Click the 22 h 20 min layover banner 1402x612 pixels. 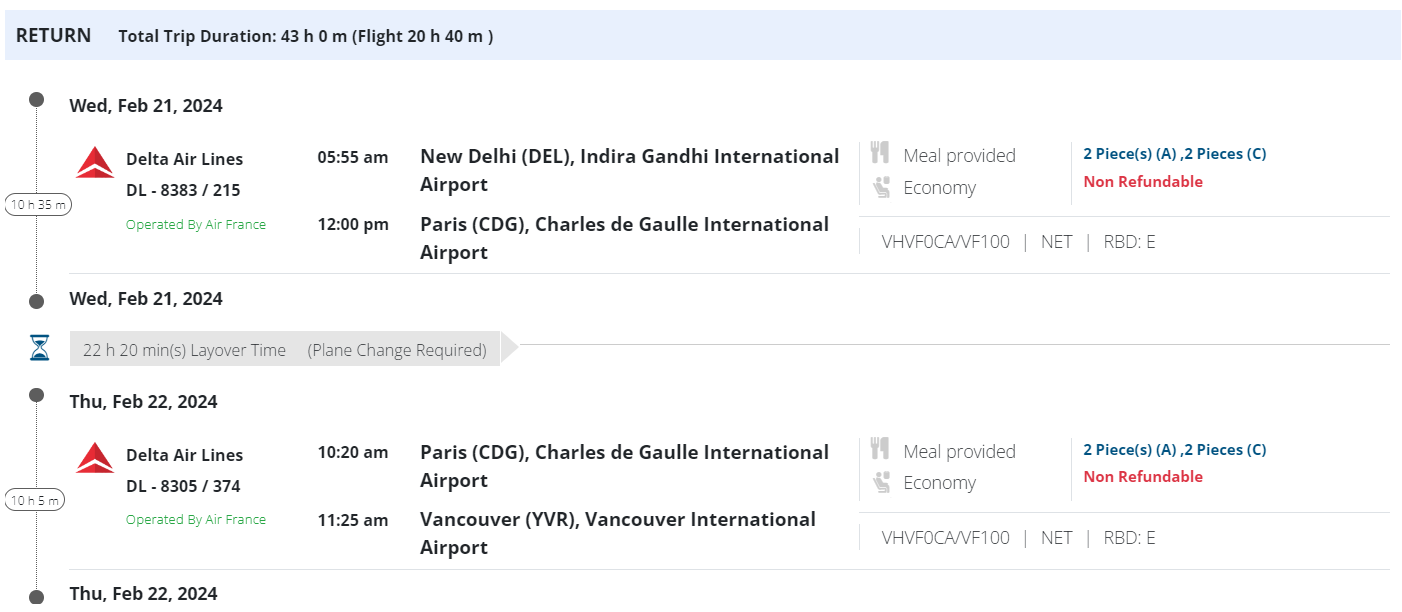coord(284,350)
